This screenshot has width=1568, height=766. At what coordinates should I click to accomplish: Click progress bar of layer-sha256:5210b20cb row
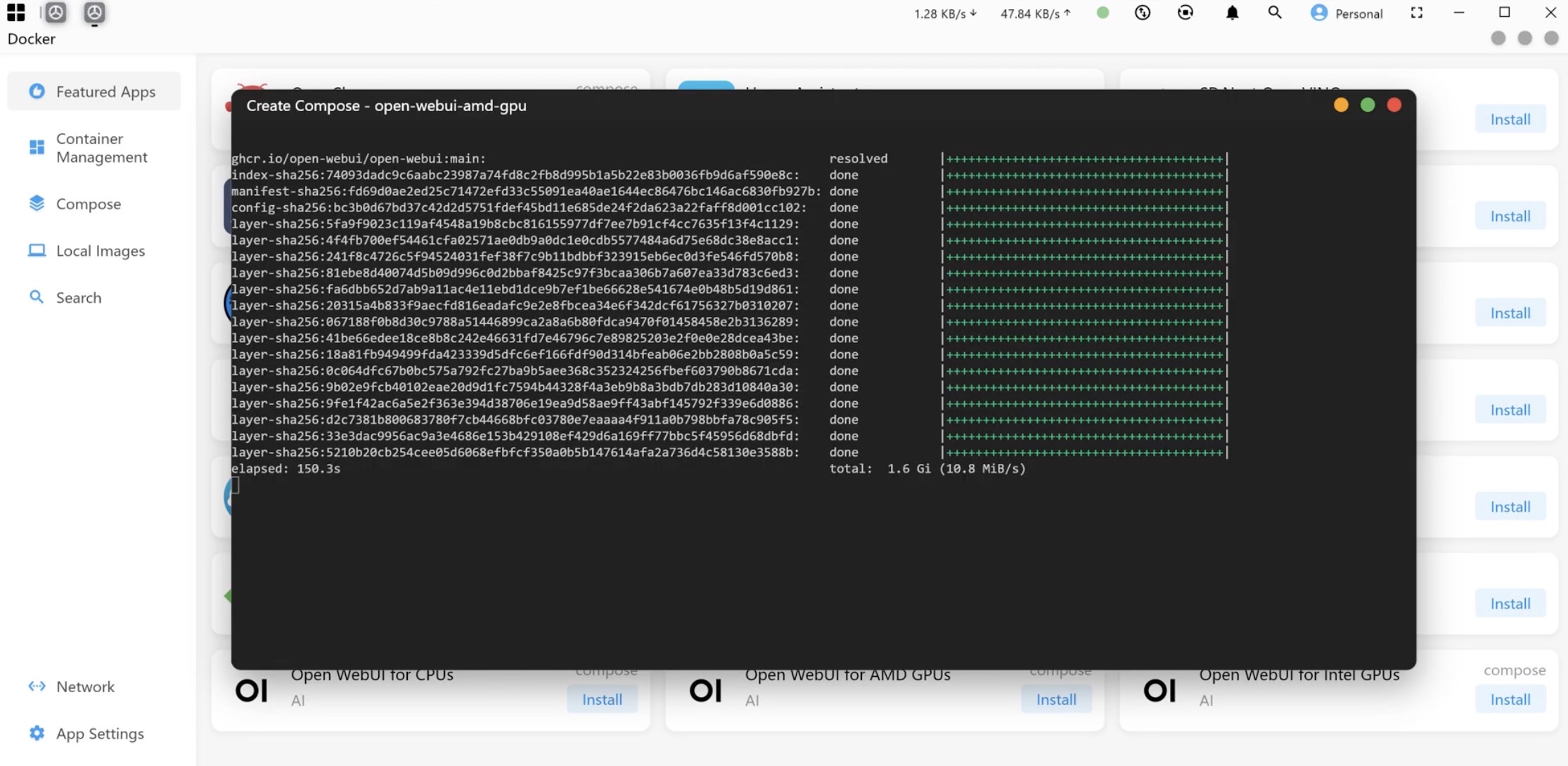click(1085, 452)
